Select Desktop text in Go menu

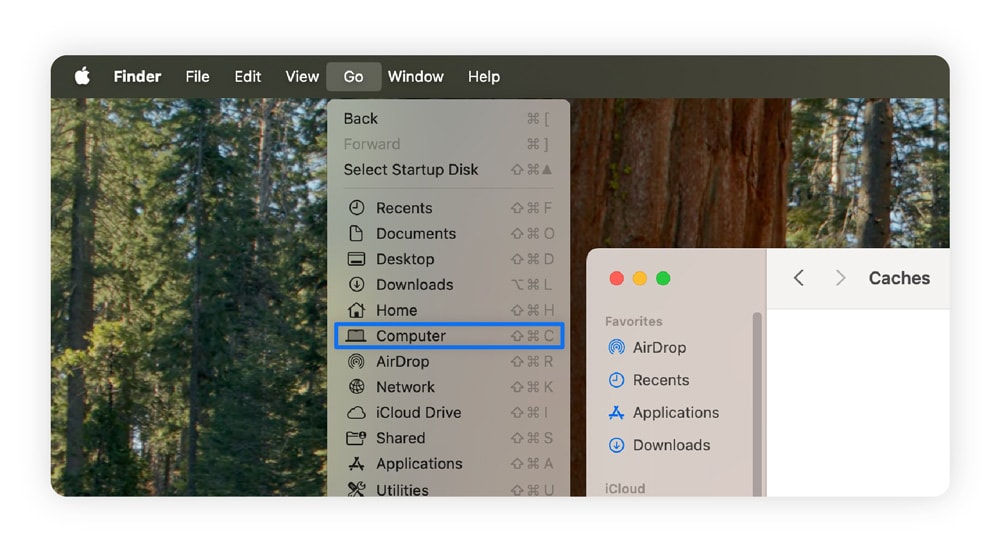pos(405,259)
